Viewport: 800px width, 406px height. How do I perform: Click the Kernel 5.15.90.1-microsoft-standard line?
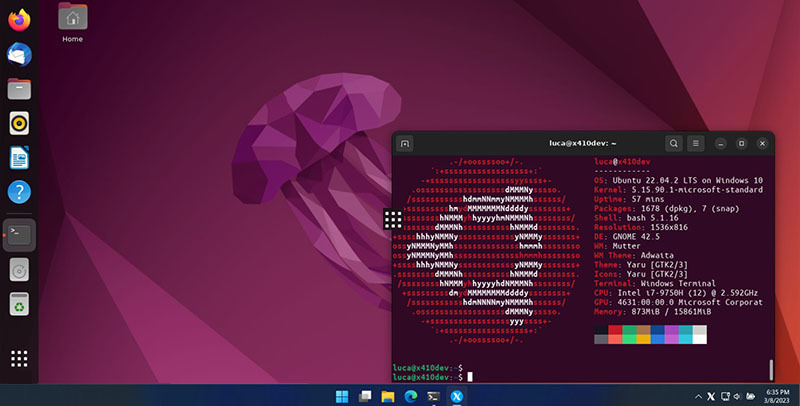[678, 190]
